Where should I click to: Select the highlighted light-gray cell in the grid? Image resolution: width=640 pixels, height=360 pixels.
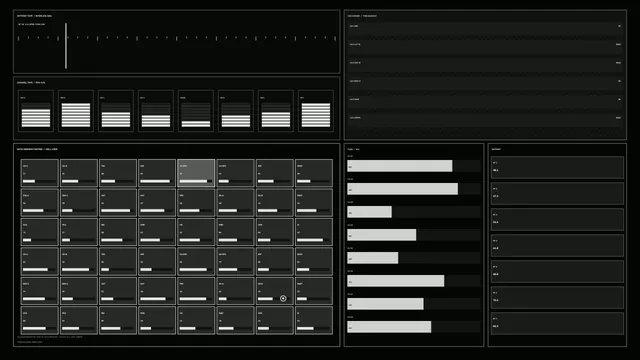pos(196,173)
